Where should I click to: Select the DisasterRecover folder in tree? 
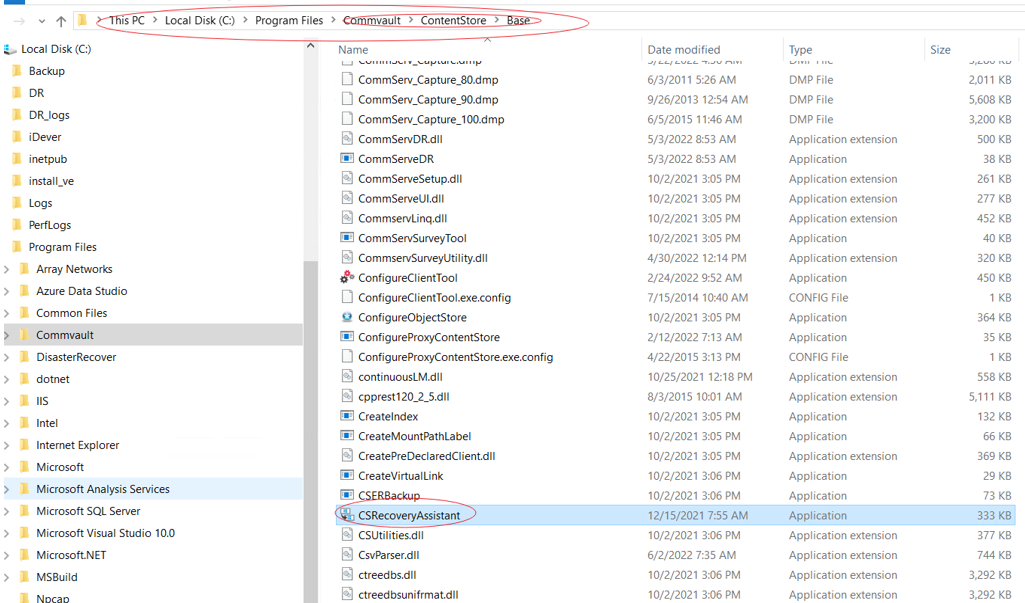(76, 357)
